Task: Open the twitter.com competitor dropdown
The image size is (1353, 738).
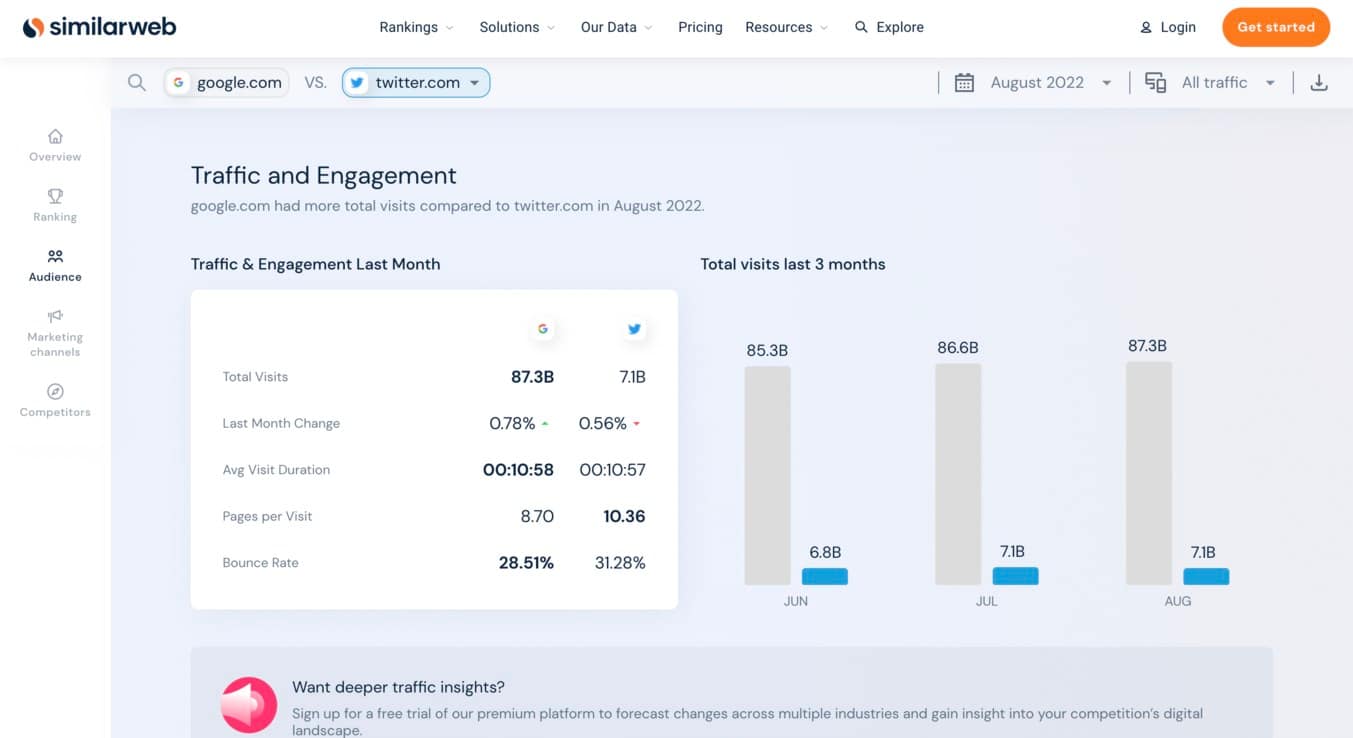Action: (415, 82)
